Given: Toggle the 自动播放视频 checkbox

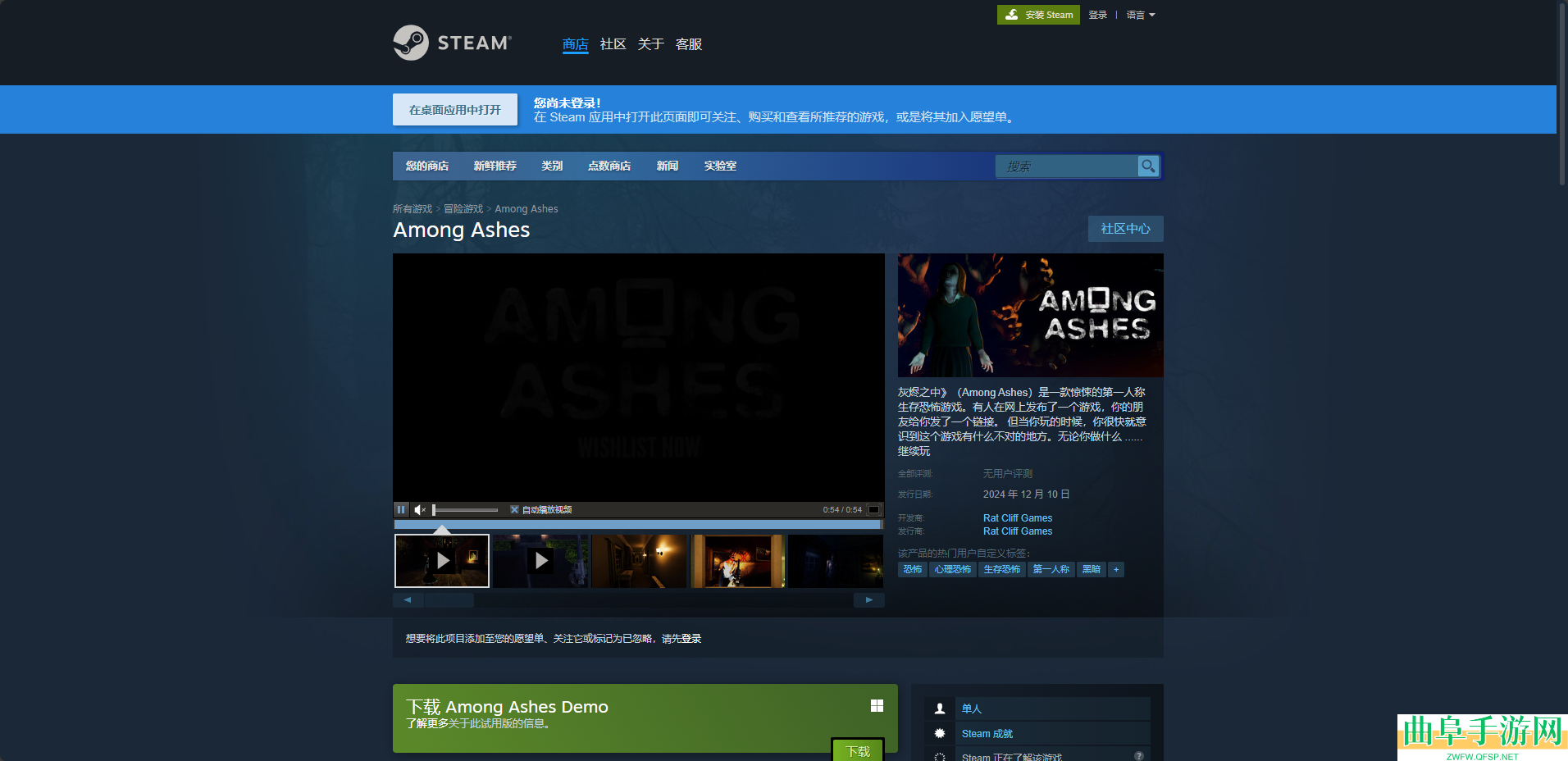Looking at the screenshot, I should click(514, 509).
